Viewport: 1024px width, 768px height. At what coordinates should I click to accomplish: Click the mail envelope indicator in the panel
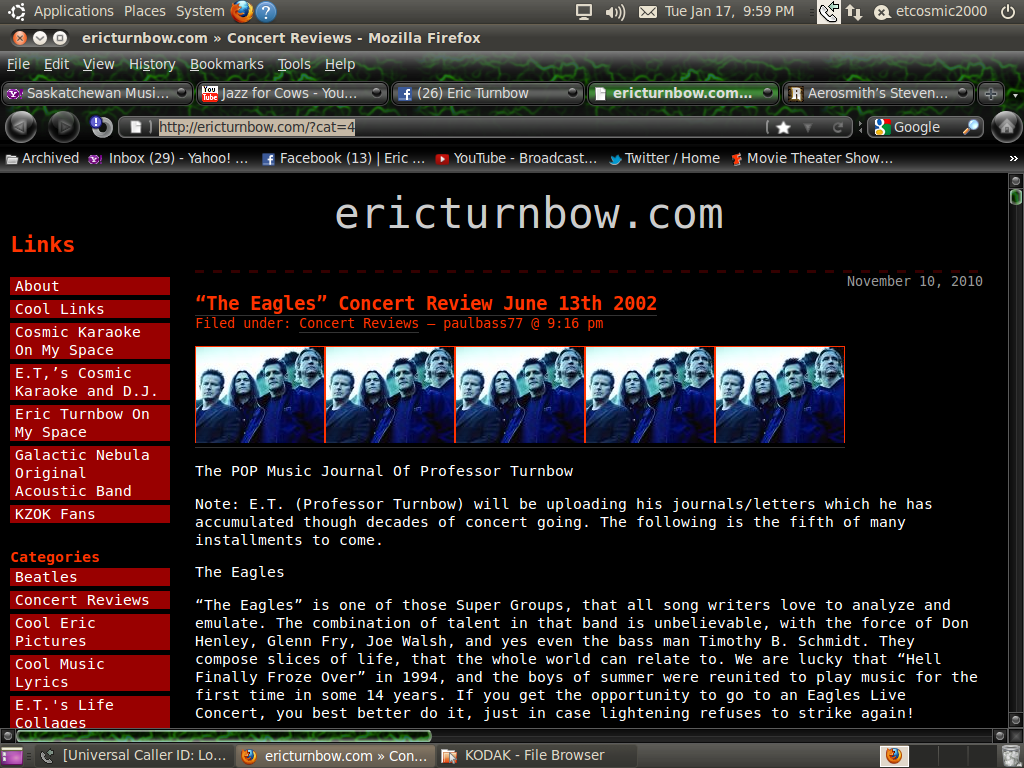(x=647, y=12)
